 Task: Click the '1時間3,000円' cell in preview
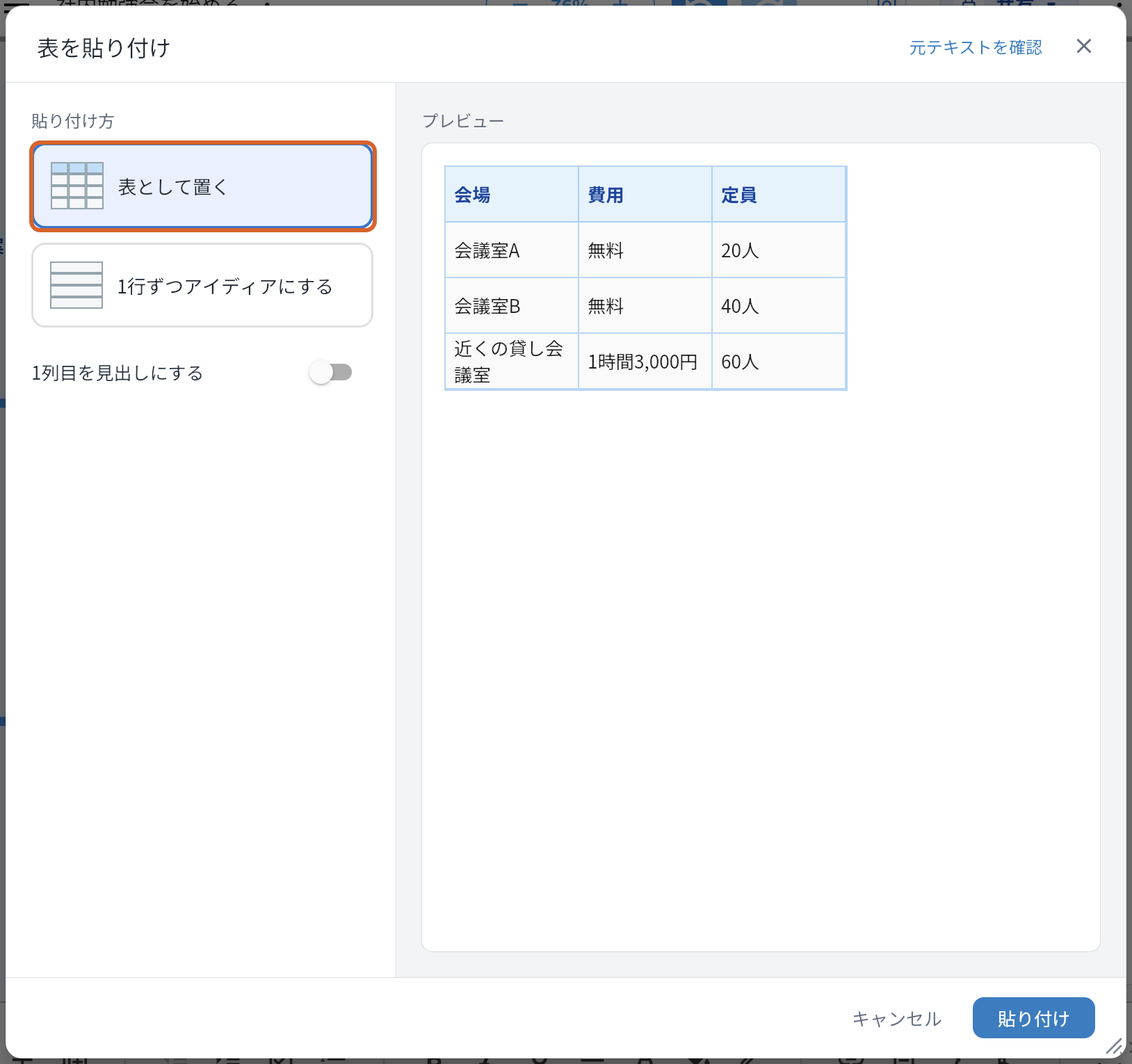point(645,362)
